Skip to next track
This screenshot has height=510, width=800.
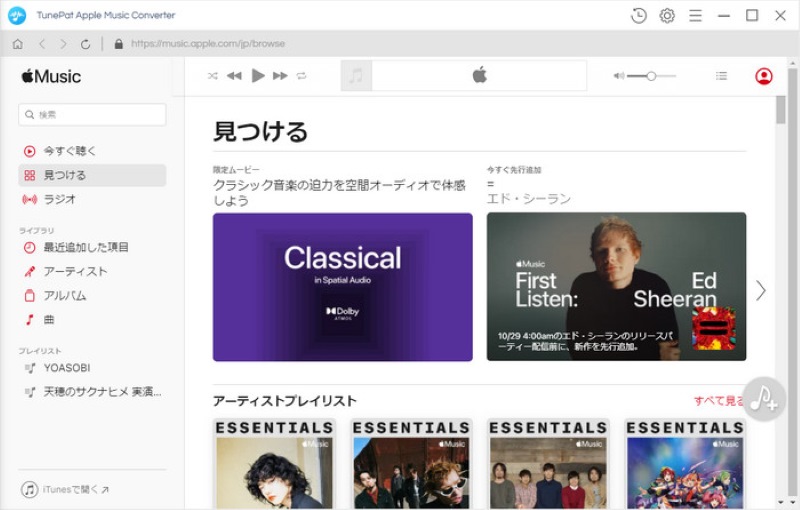[x=280, y=76]
